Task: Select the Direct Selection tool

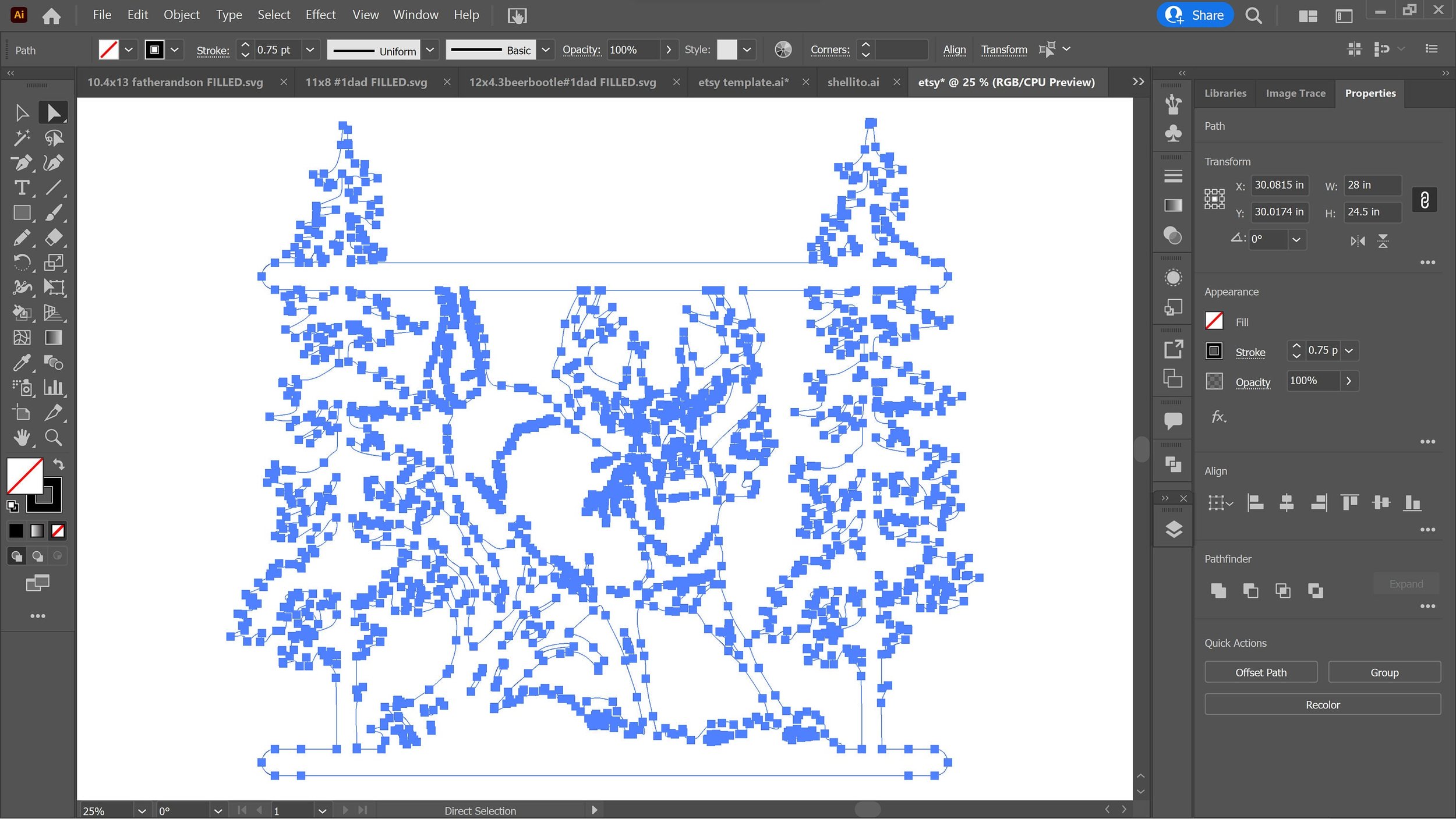Action: [53, 112]
